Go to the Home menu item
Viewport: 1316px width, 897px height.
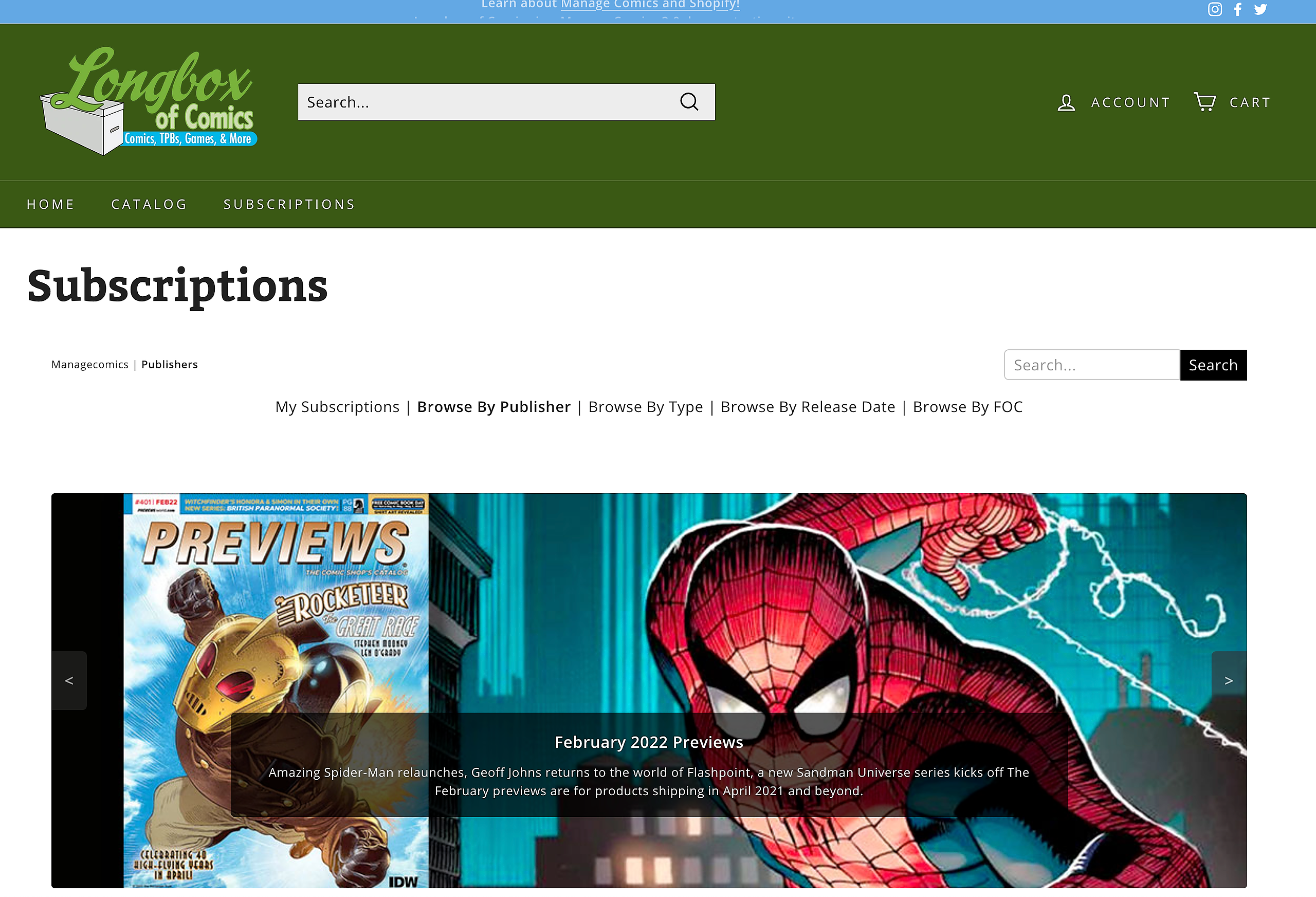point(50,204)
